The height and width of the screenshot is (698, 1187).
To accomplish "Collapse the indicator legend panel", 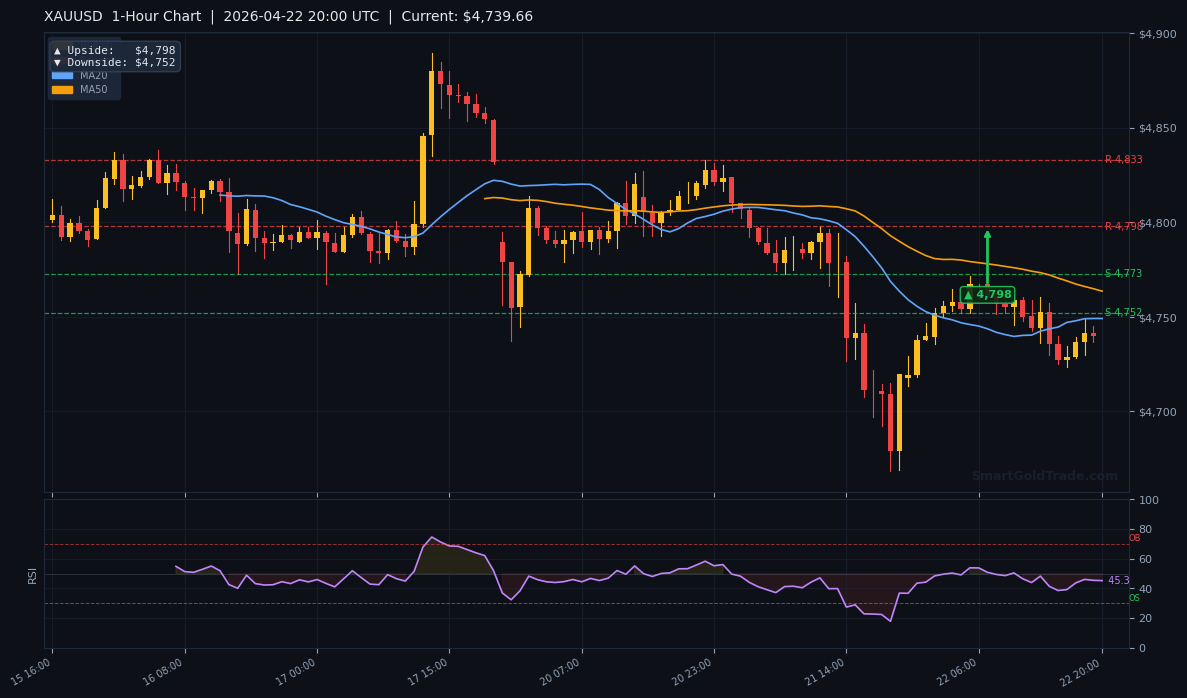I will tap(84, 81).
